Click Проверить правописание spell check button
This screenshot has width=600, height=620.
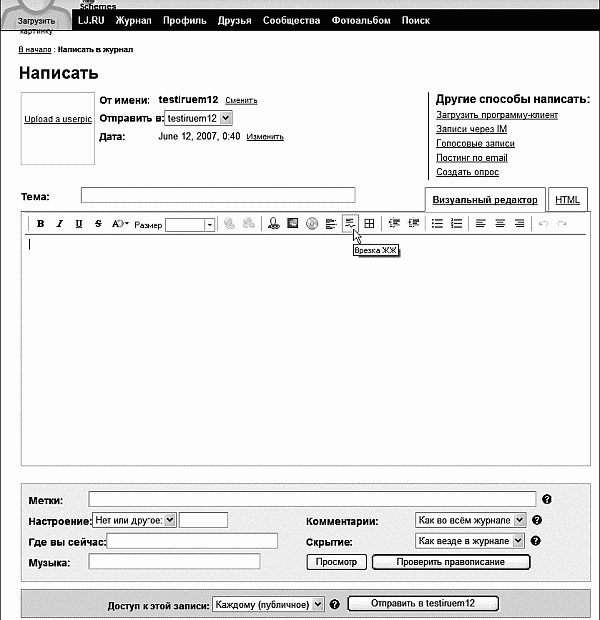[x=451, y=562]
